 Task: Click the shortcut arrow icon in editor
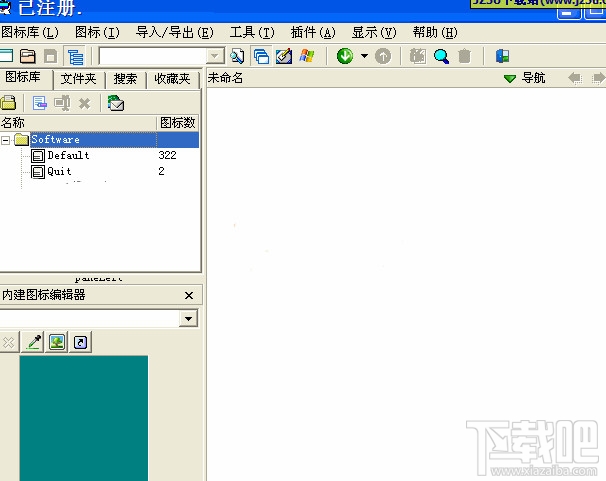[x=80, y=342]
